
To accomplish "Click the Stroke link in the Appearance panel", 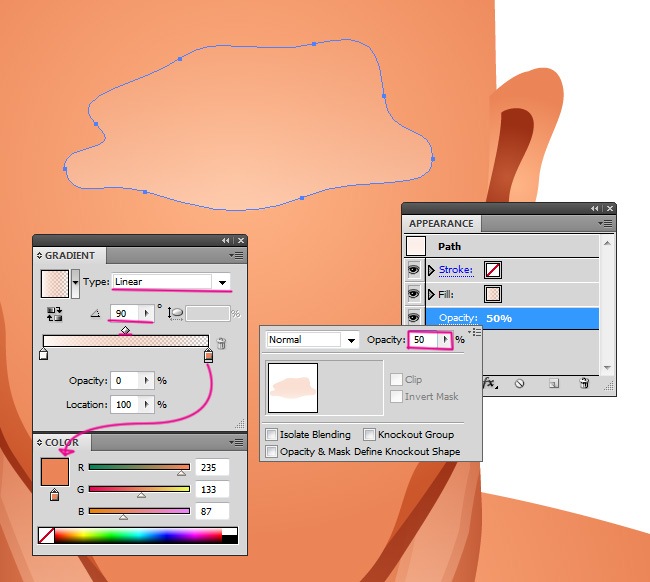I will tap(456, 270).
